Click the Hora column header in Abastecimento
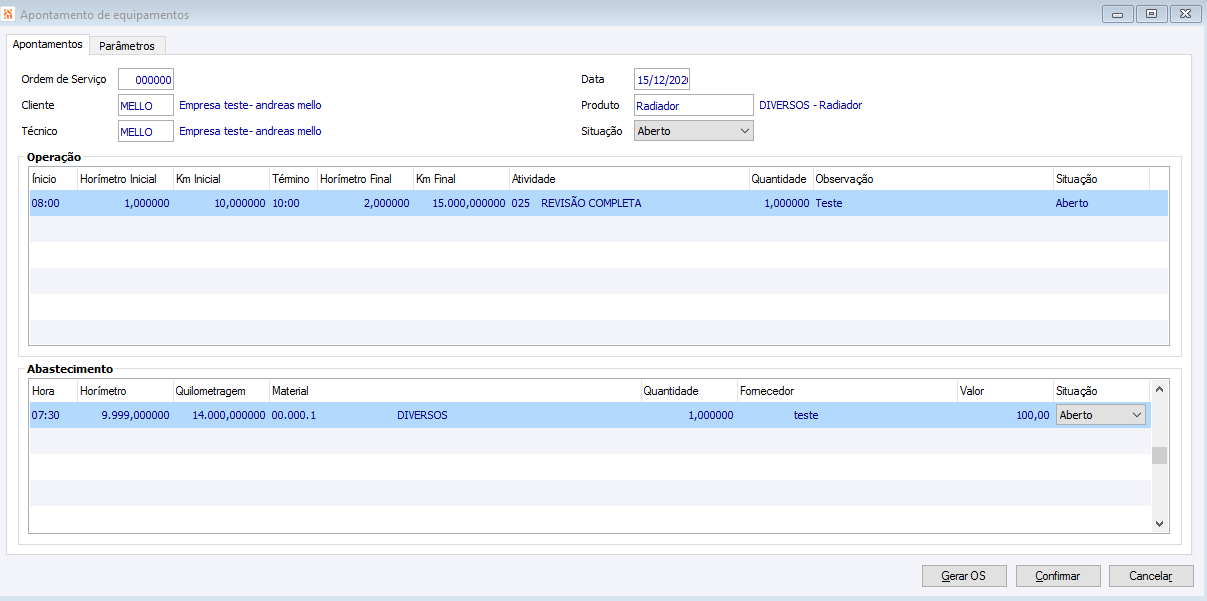Viewport: 1207px width, 601px height. coord(53,391)
